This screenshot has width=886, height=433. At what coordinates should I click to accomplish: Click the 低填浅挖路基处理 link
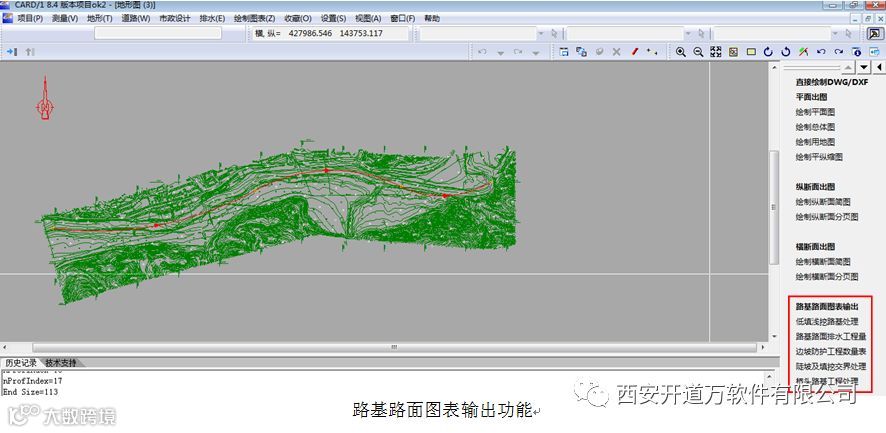(x=827, y=322)
